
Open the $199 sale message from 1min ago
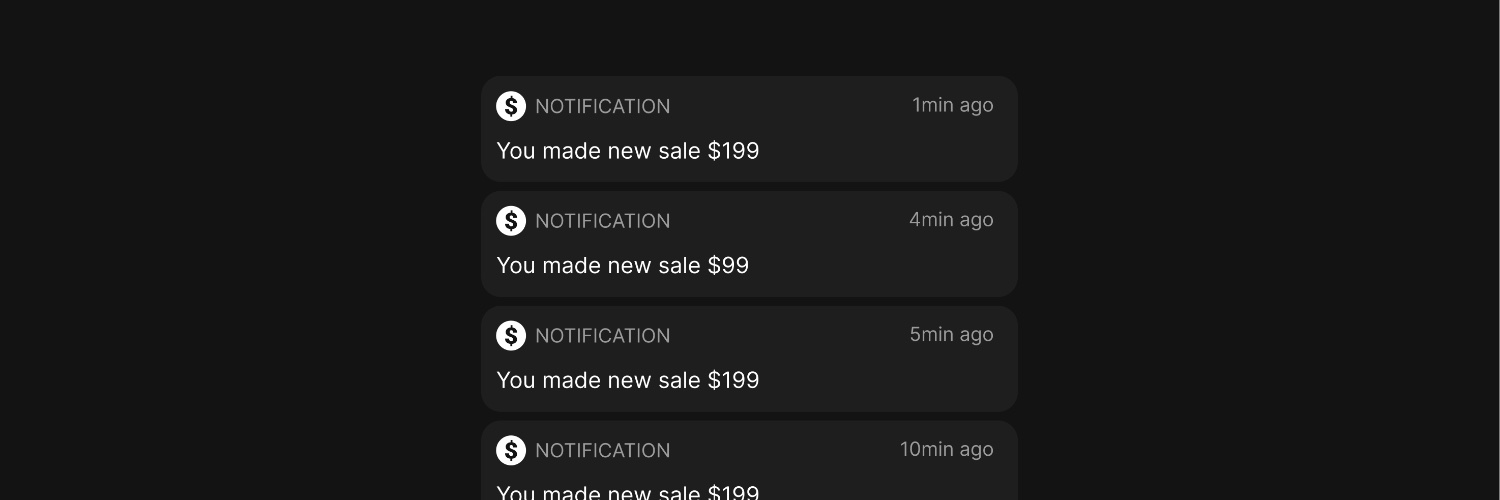coord(628,151)
